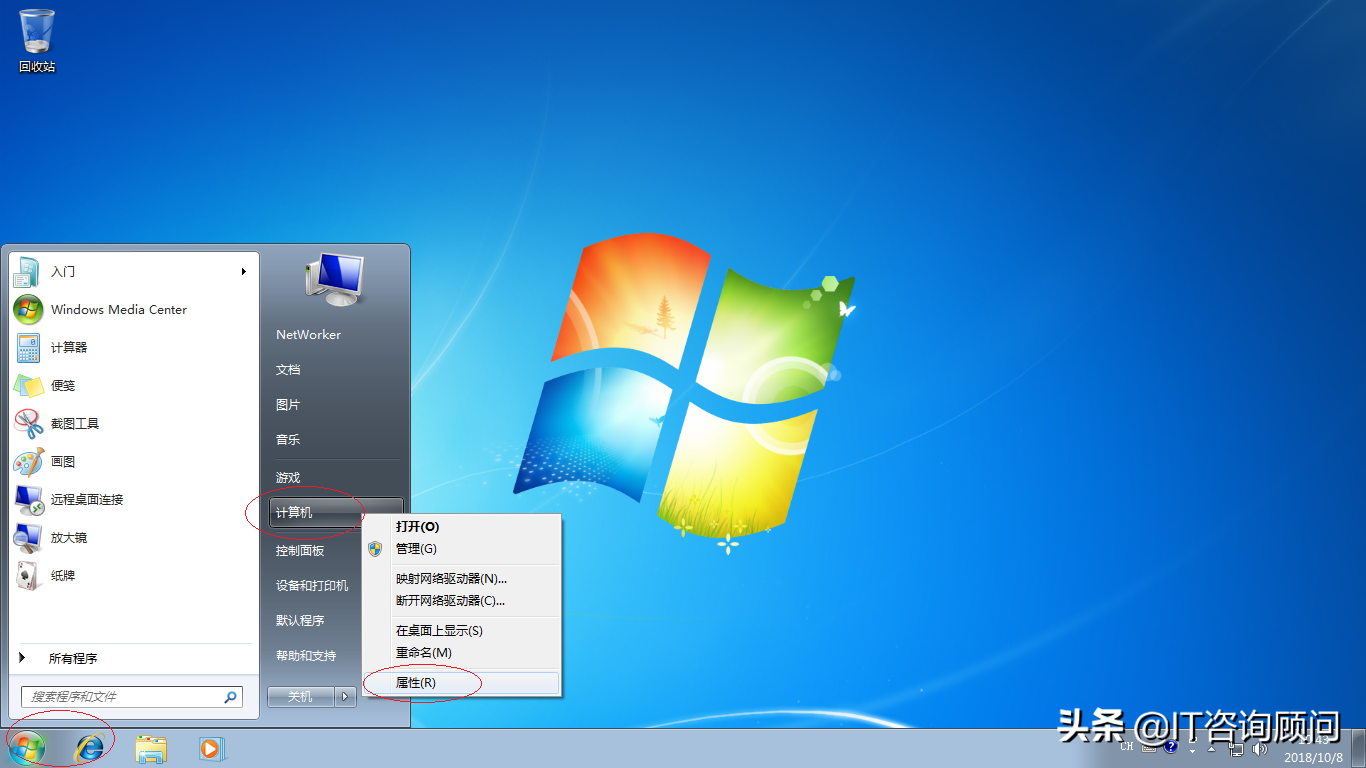This screenshot has height=768, width=1366.
Task: Click the user account picture in the Start menu
Action: (x=335, y=278)
